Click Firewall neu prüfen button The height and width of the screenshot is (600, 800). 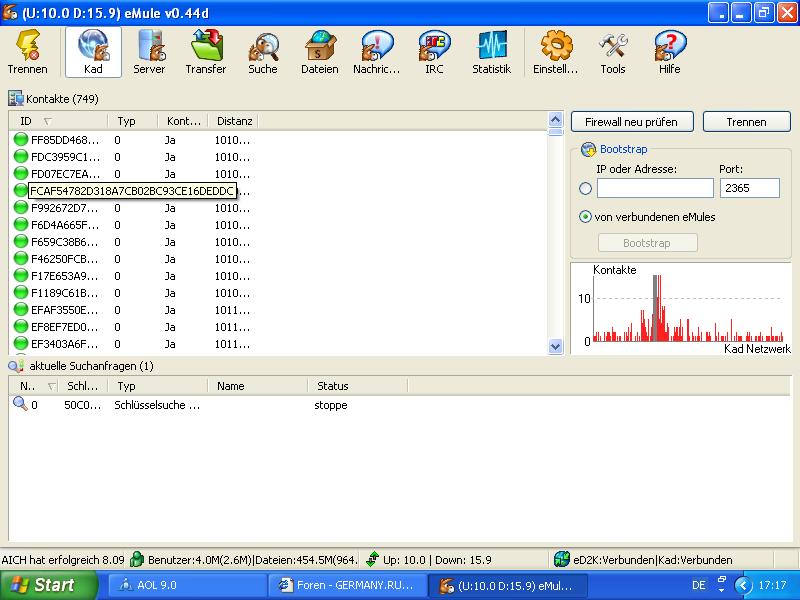click(632, 122)
